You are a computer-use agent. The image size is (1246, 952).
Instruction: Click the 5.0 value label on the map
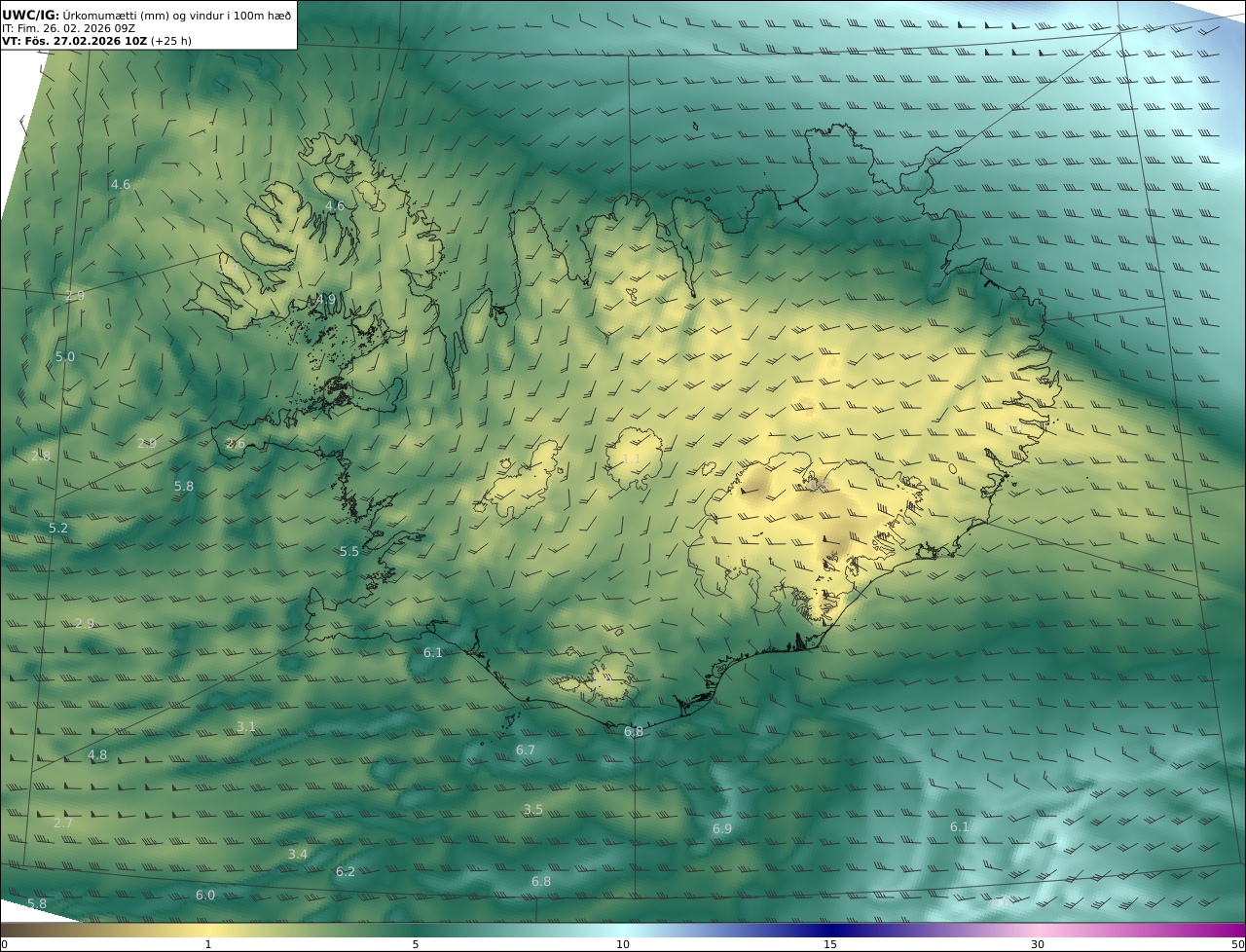65,356
